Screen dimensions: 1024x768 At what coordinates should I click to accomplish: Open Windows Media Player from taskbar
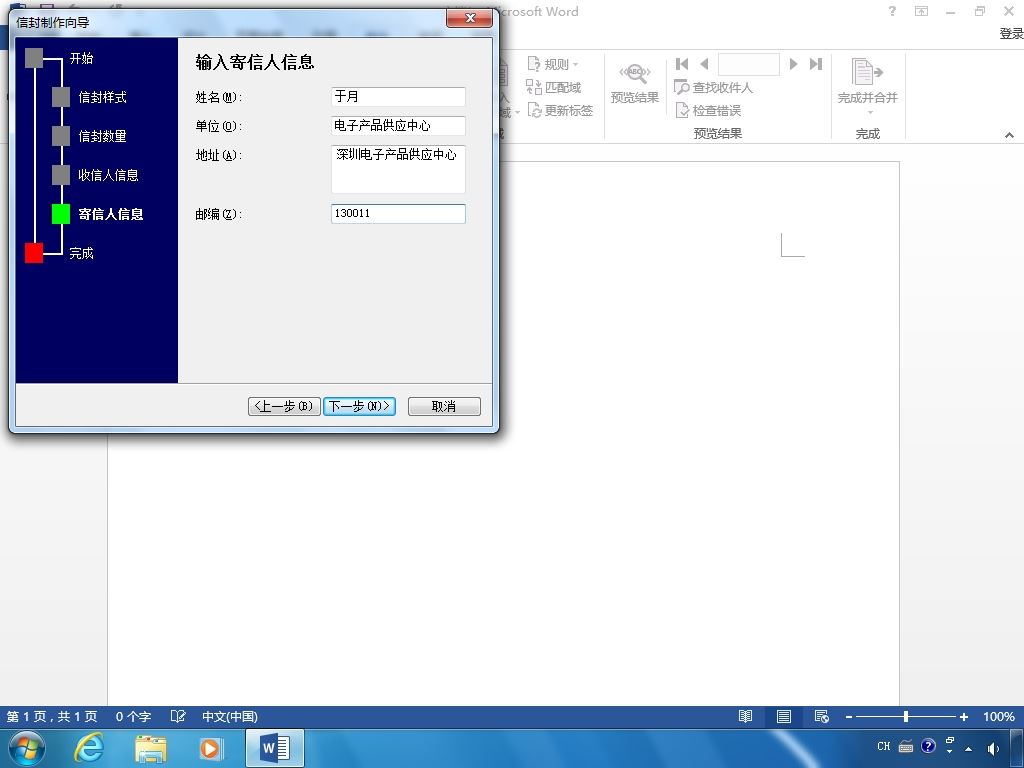click(211, 748)
